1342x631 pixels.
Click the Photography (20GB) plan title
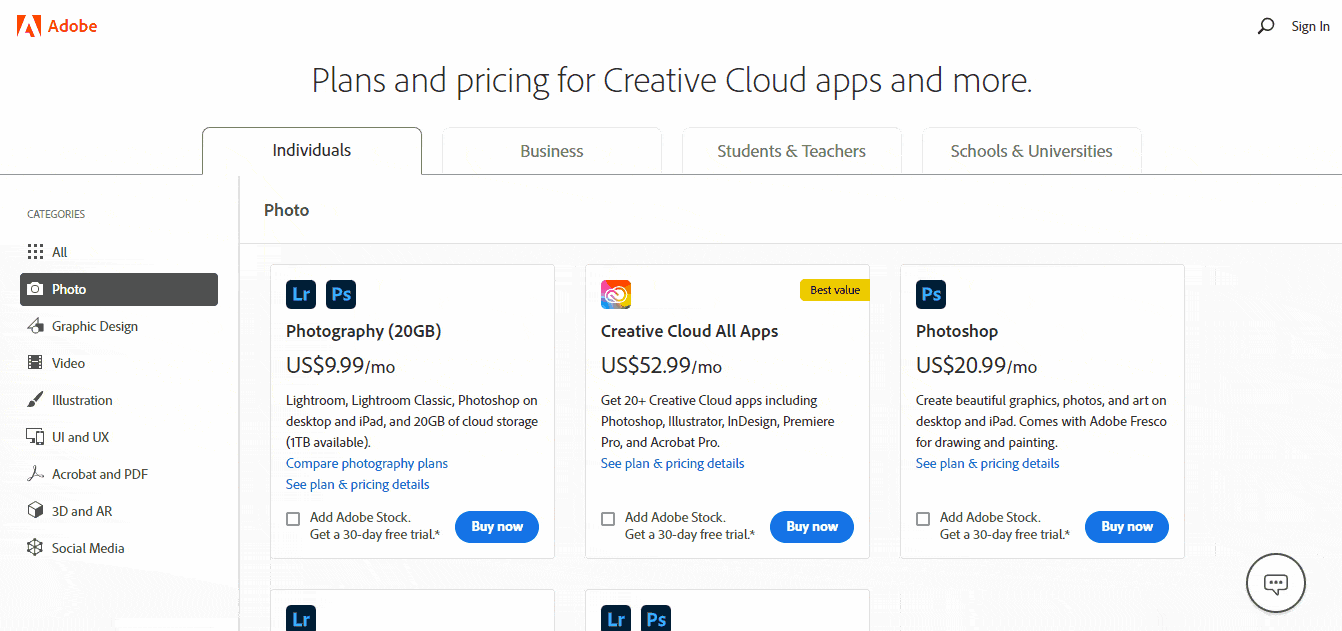coord(364,331)
